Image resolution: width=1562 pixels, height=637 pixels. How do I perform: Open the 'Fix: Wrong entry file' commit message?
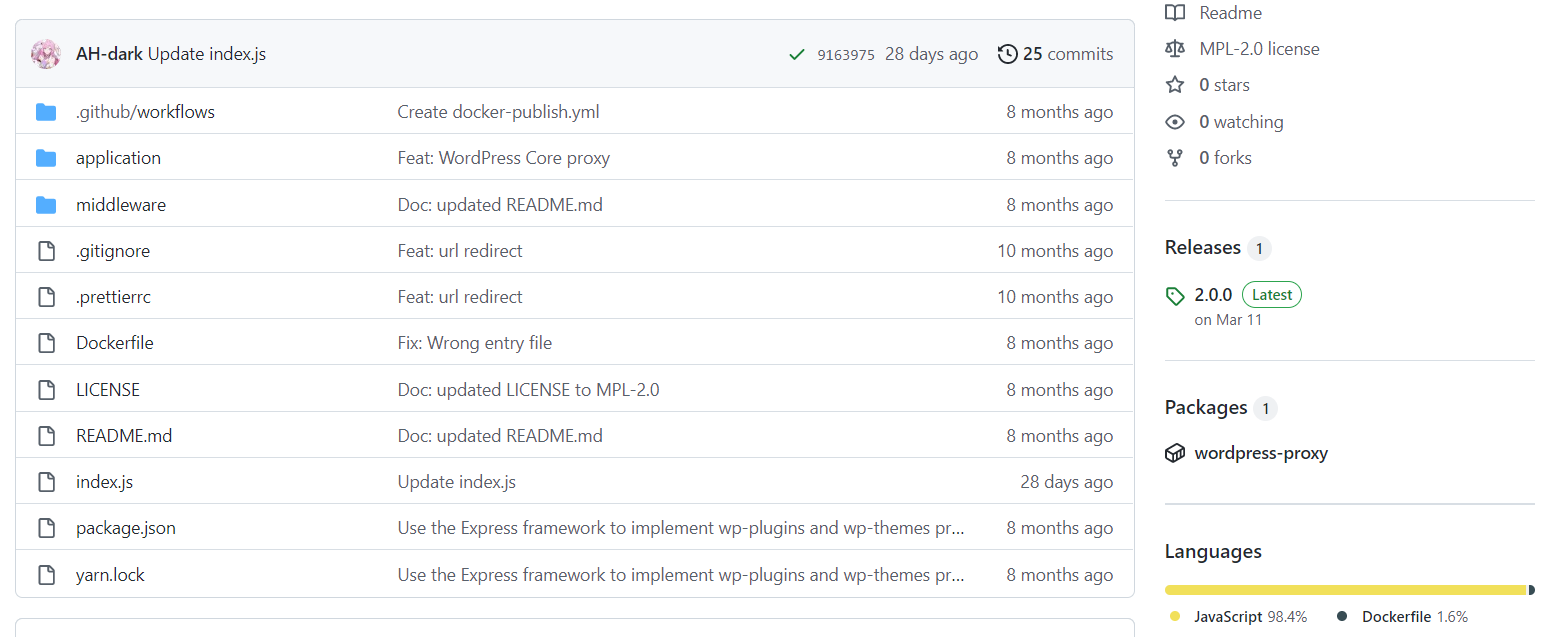click(x=475, y=343)
